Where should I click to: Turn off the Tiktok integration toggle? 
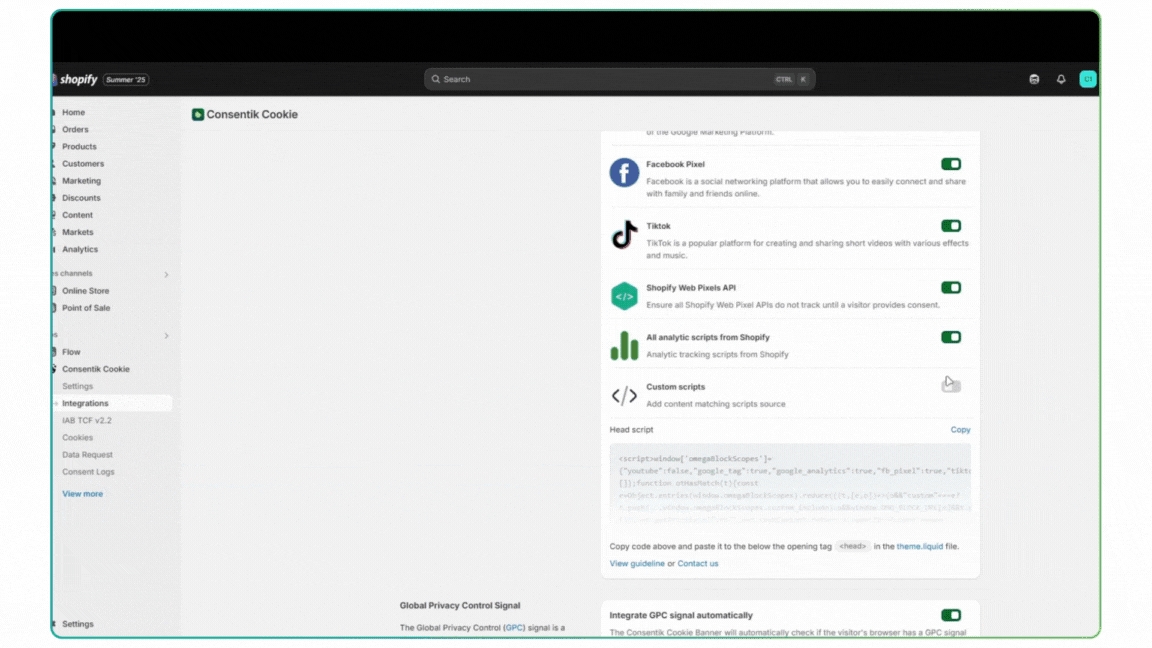pyautogui.click(x=950, y=226)
